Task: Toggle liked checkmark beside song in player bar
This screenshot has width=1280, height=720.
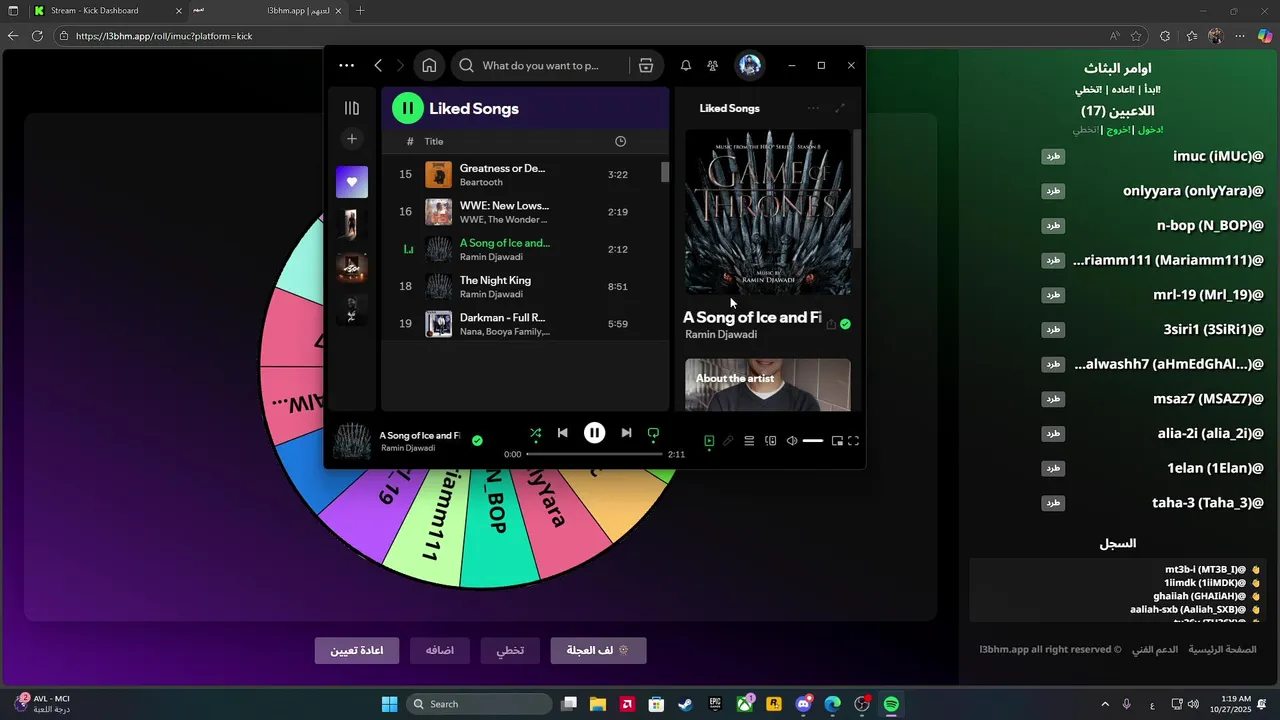Action: pos(477,441)
